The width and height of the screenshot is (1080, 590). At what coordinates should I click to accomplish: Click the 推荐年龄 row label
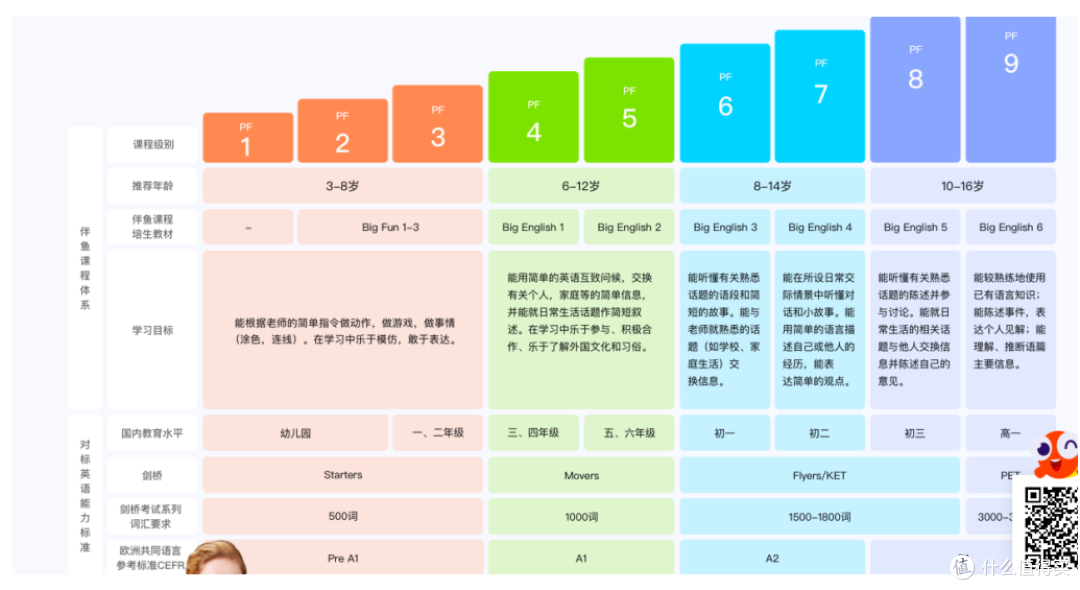153,186
